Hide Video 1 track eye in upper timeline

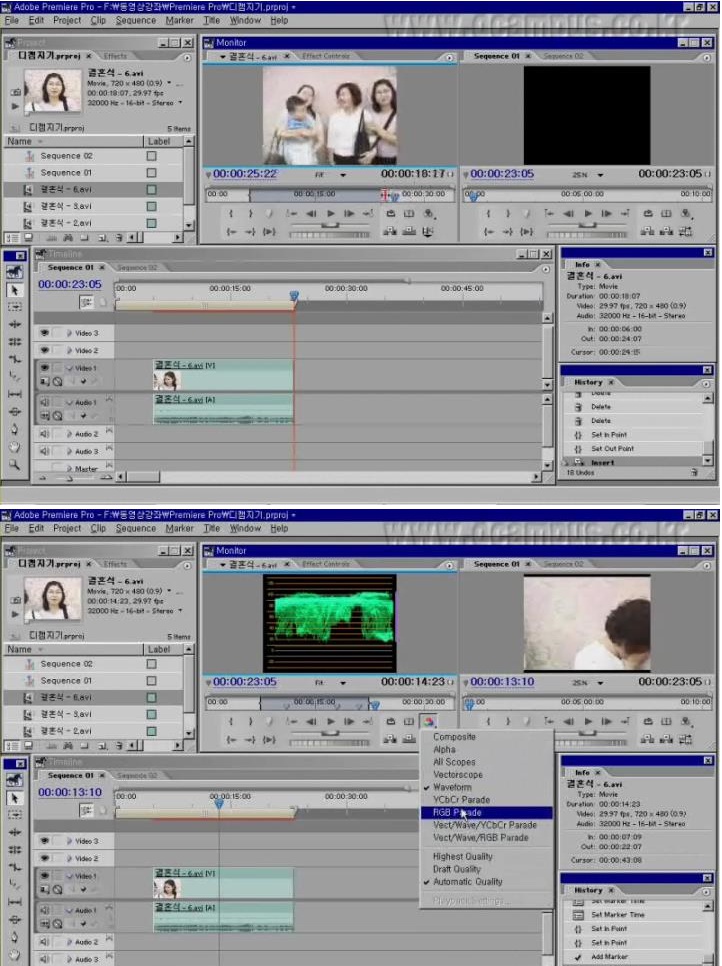click(44, 368)
